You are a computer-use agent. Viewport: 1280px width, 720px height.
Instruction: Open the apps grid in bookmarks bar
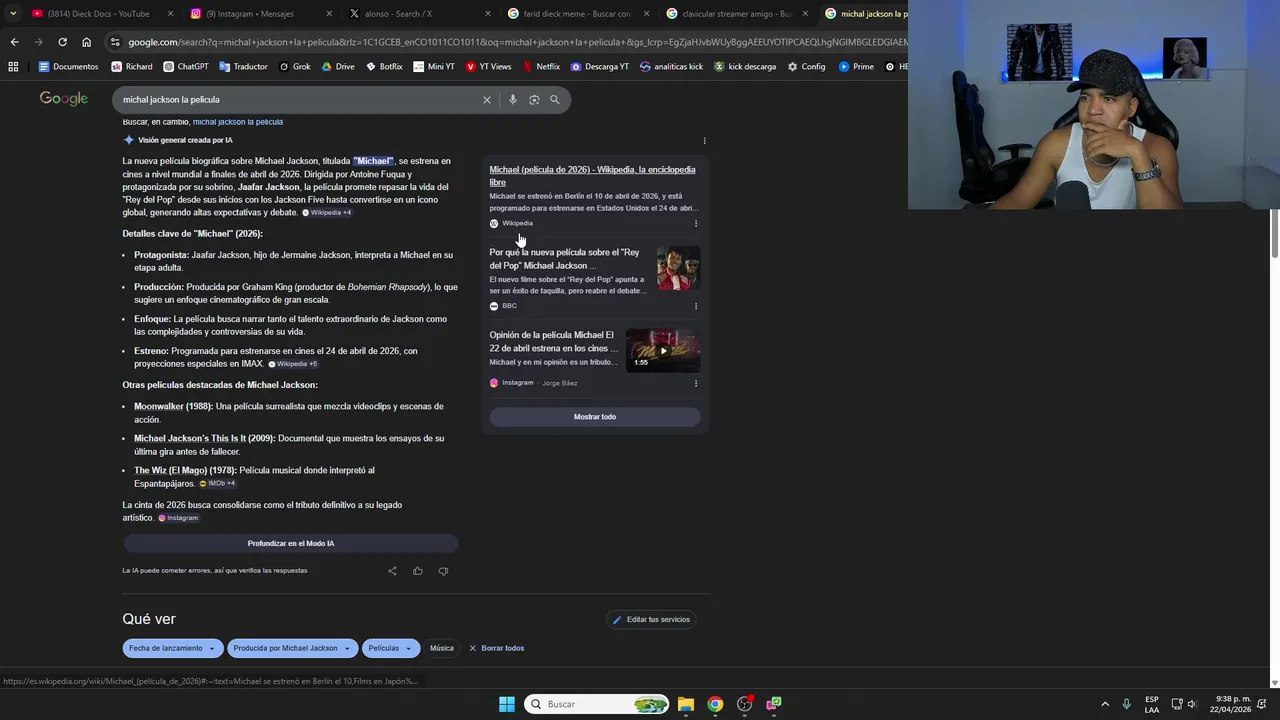point(13,67)
